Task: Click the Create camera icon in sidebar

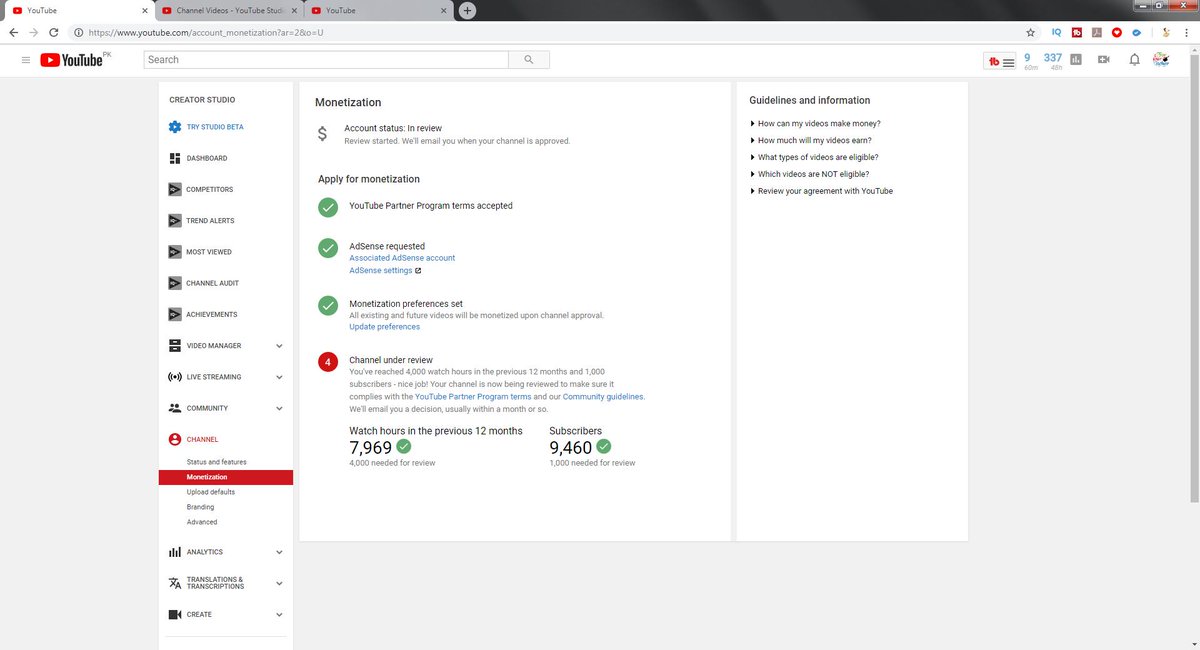Action: (x=175, y=614)
